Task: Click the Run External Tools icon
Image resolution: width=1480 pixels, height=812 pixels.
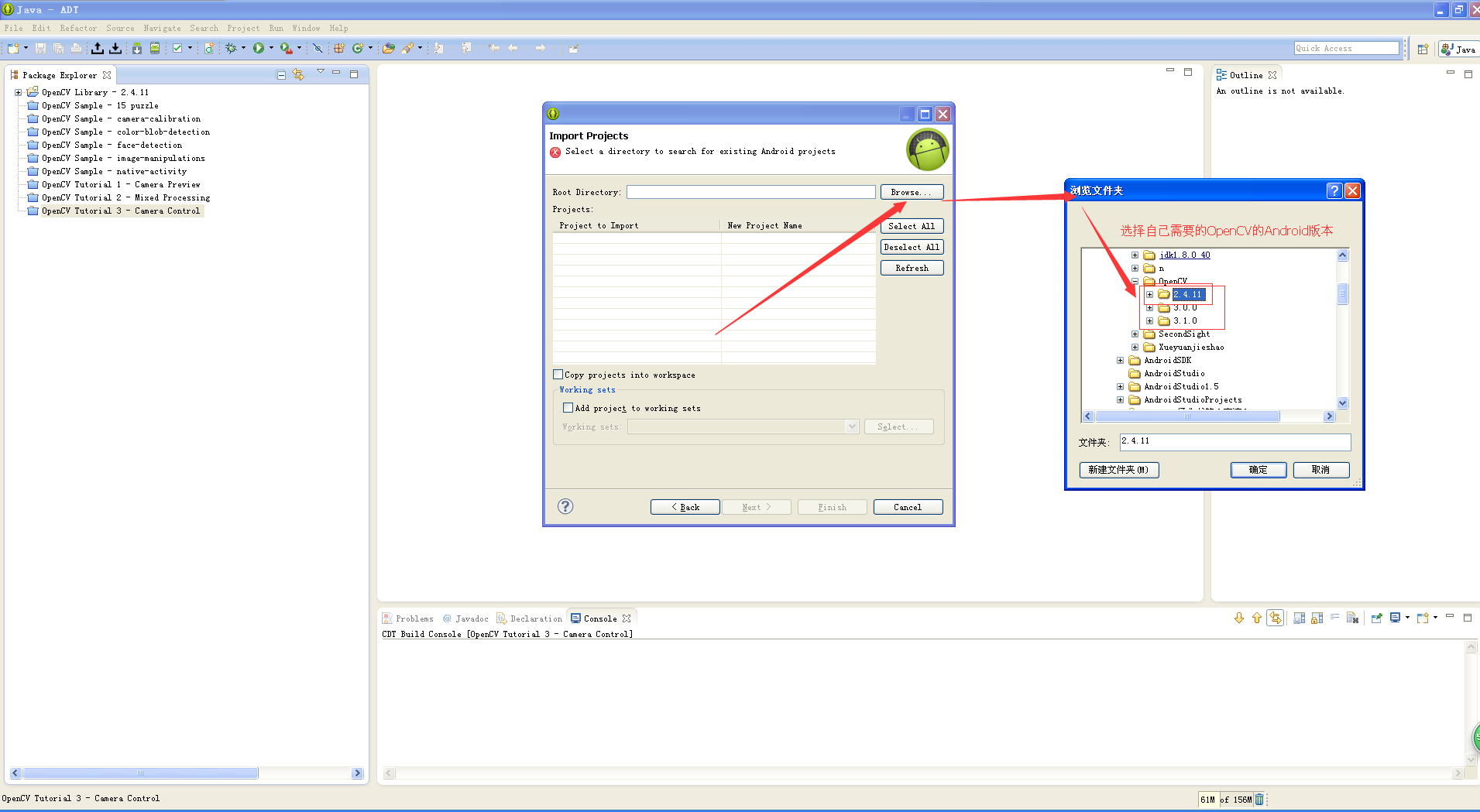Action: (287, 48)
